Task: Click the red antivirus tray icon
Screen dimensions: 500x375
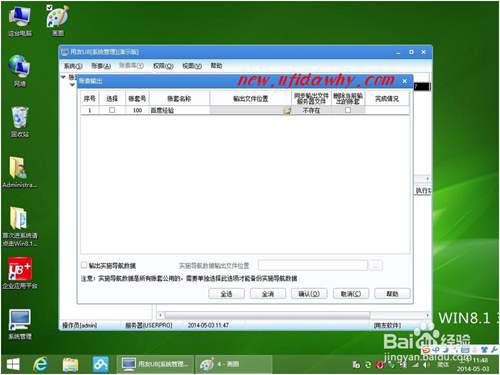Action: (x=379, y=365)
